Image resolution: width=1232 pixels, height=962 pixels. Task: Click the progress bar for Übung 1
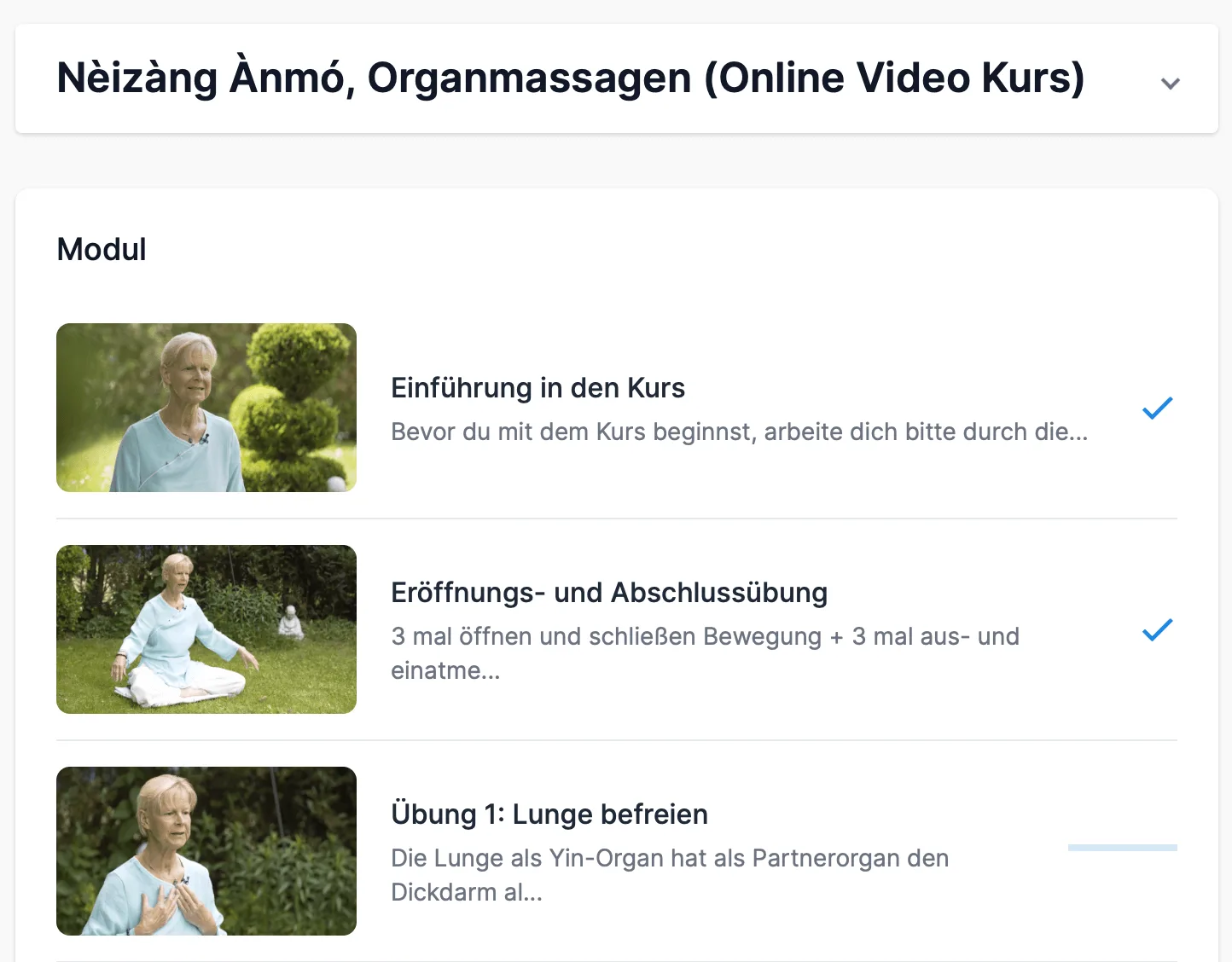[1123, 848]
